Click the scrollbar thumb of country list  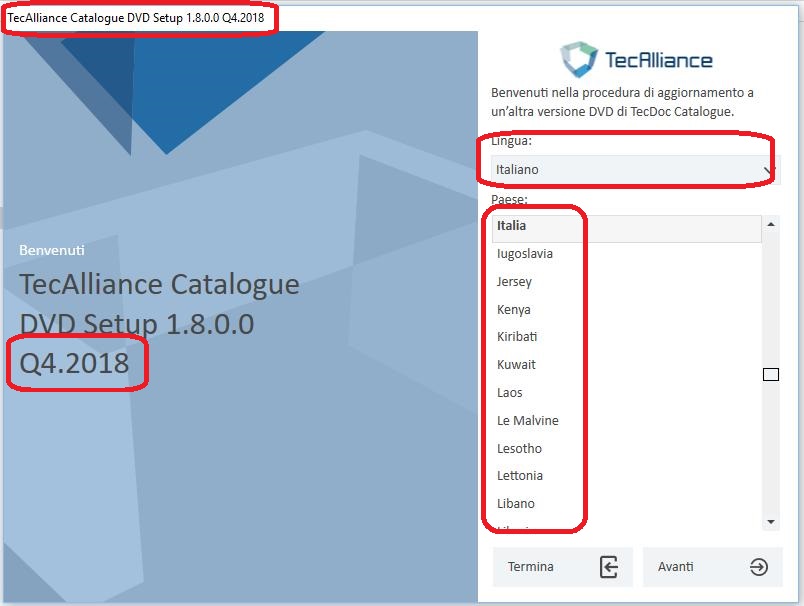(x=771, y=375)
